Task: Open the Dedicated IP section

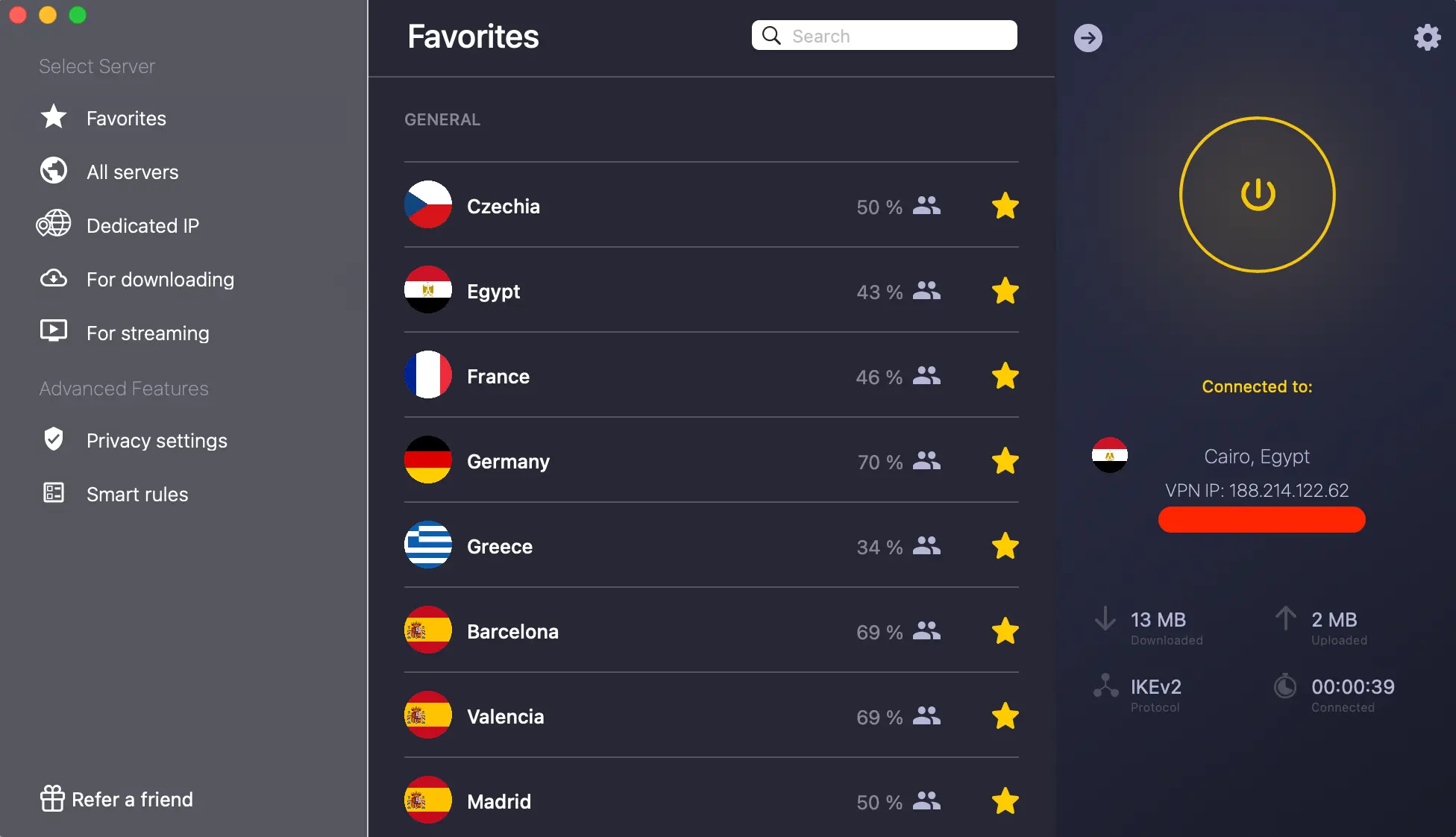Action: 142,226
